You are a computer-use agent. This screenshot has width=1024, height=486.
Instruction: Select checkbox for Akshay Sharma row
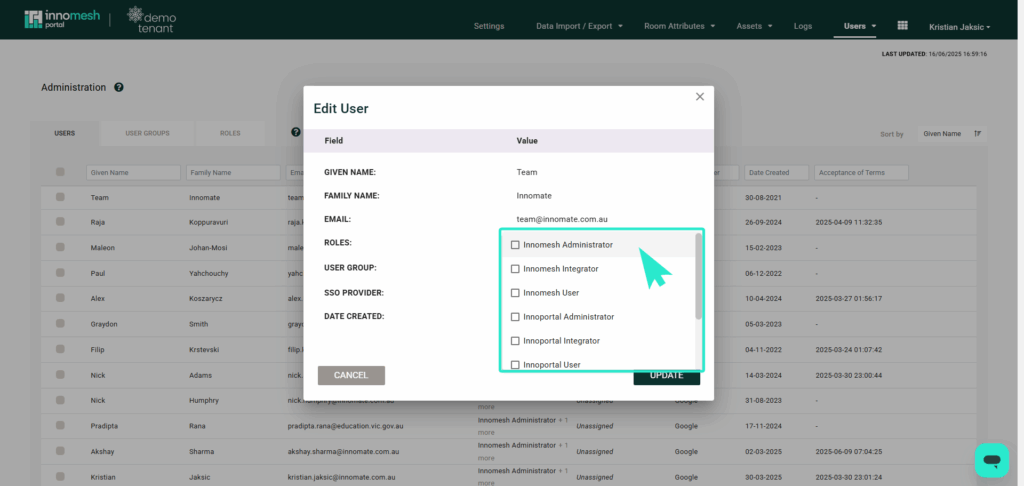coord(60,451)
